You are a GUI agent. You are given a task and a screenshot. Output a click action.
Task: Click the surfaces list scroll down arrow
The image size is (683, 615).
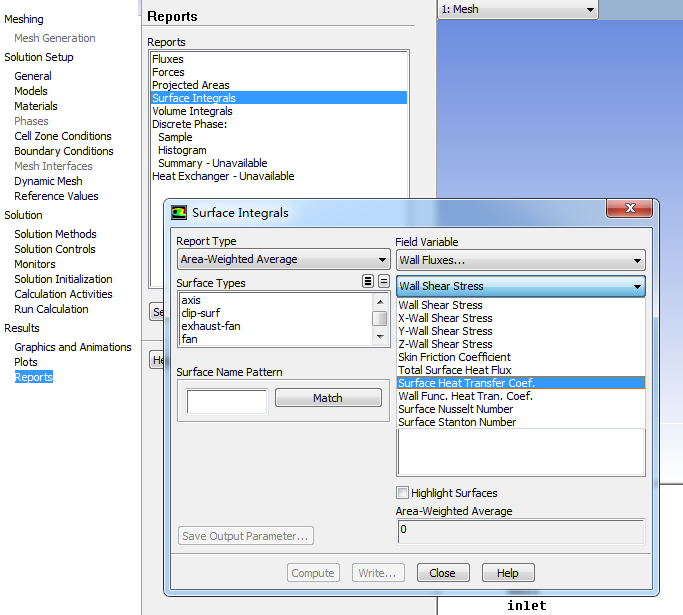[x=380, y=337]
